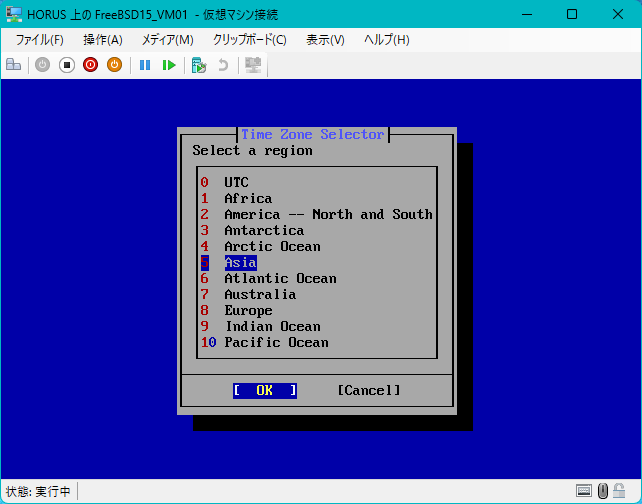The width and height of the screenshot is (642, 504).
Task: Click the red Shut Down icon
Action: [90, 65]
